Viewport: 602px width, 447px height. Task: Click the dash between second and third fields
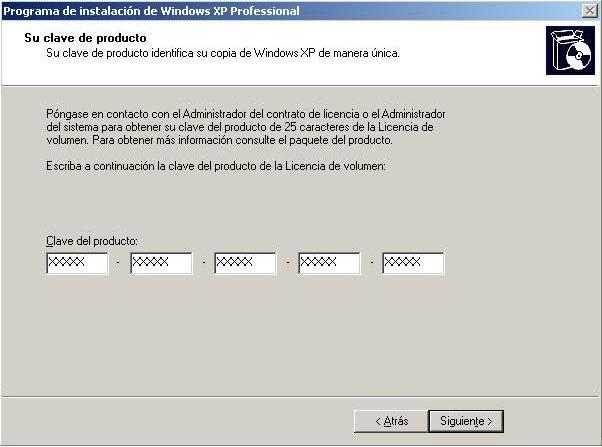pos(203,264)
